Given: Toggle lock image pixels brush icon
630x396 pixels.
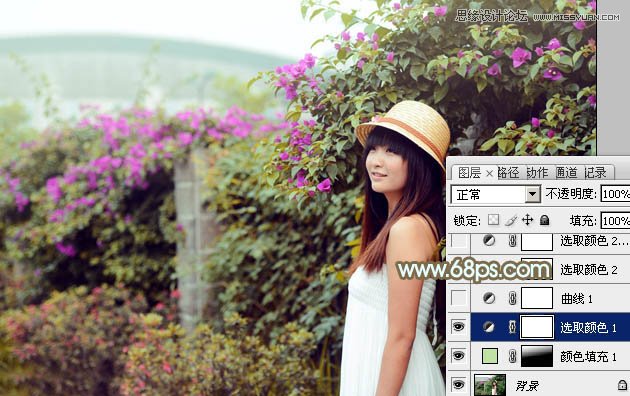Looking at the screenshot, I should 511,220.
